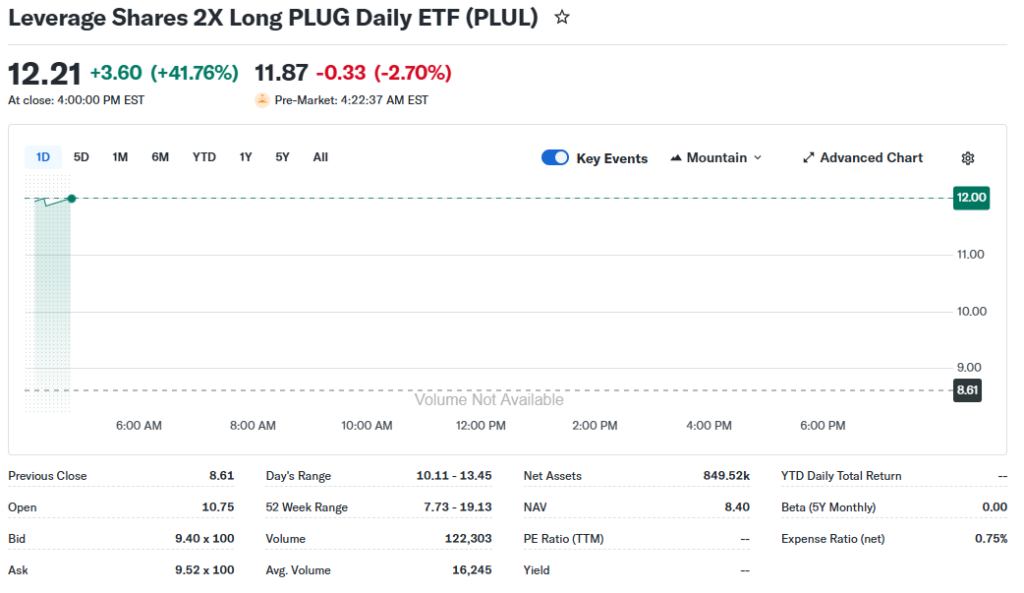1024x593 pixels.
Task: Select the 1M time range
Action: click(120, 157)
